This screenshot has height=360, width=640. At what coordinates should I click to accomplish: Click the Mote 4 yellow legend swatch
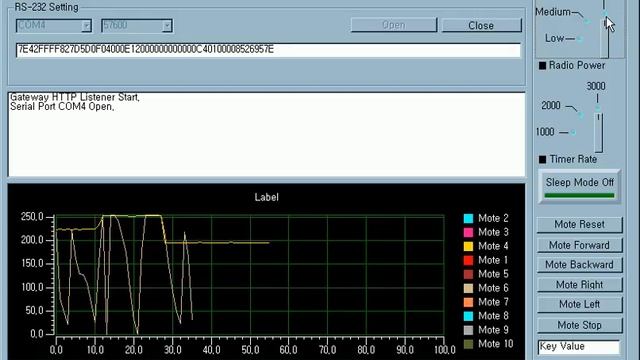468,246
